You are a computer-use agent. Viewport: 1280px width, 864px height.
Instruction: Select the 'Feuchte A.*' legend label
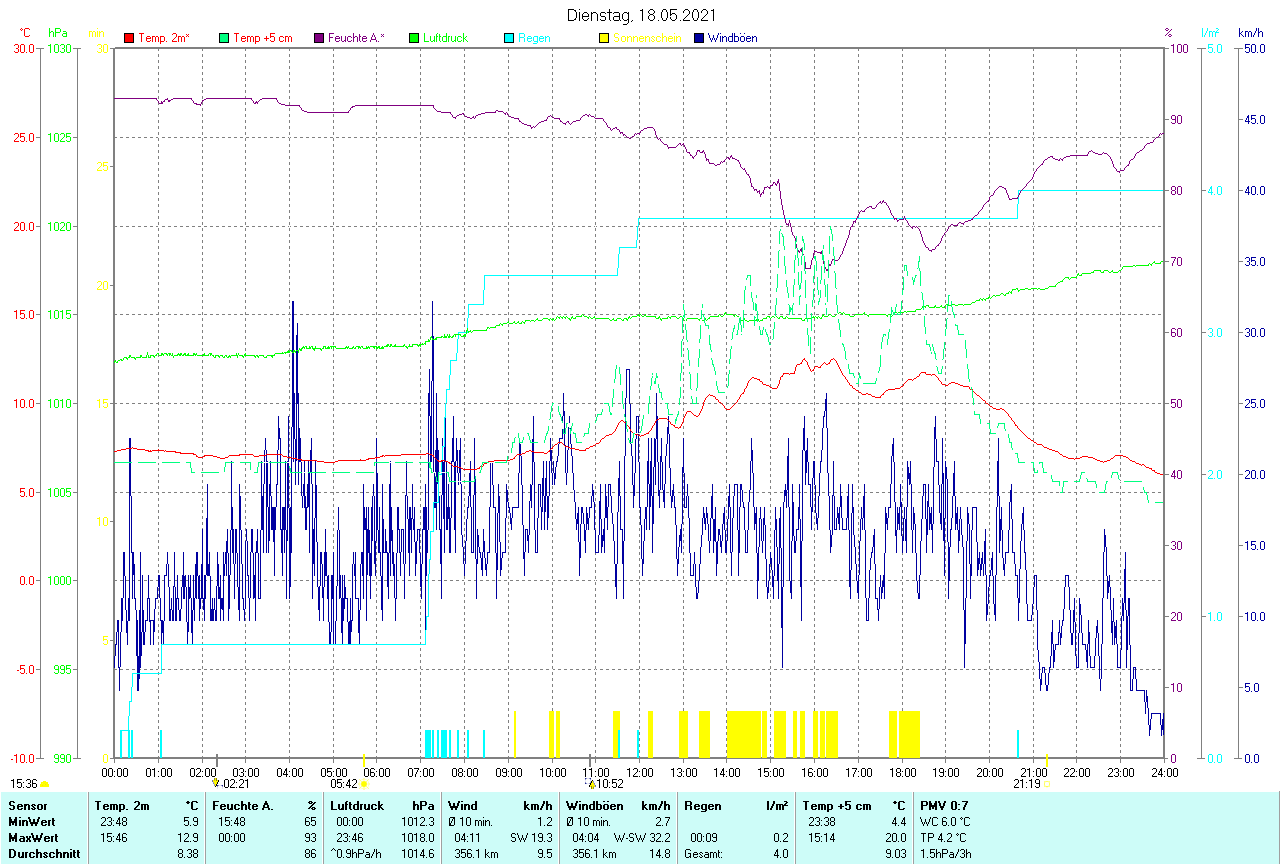(356, 38)
